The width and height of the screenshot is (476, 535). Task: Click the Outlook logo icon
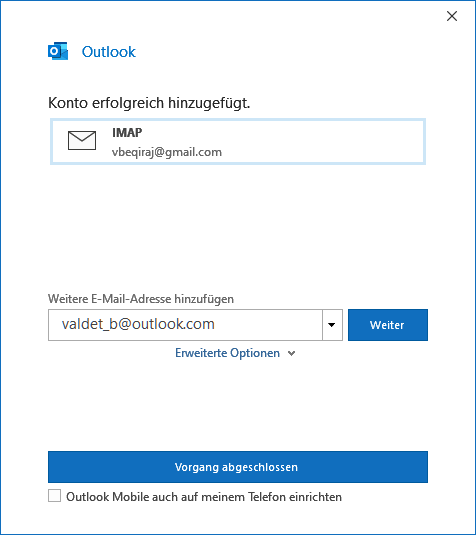pos(58,51)
